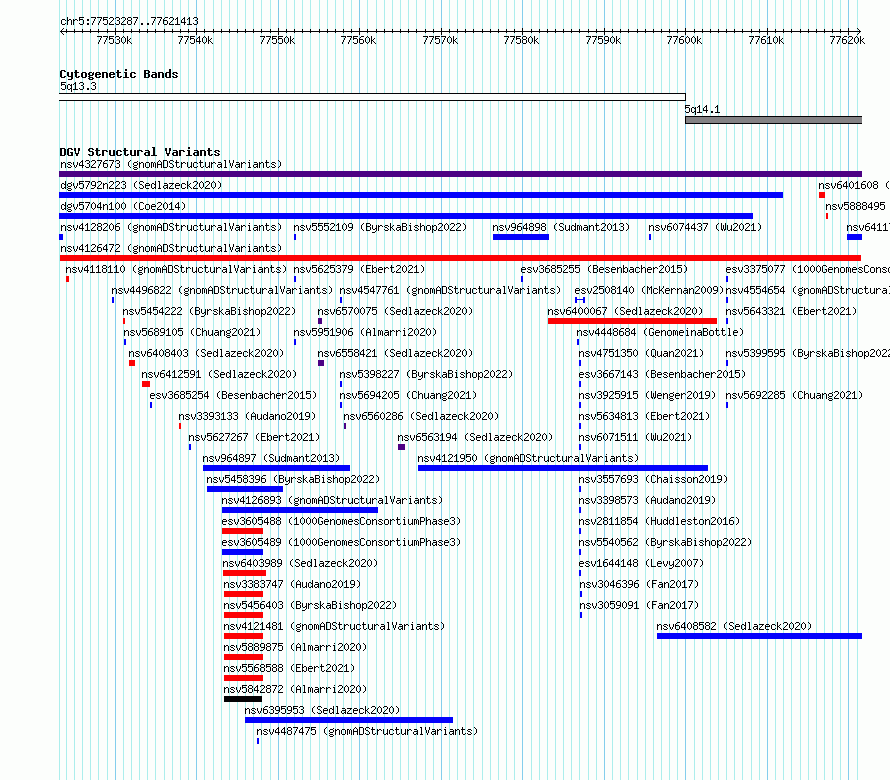The image size is (890, 780).
Task: Select esv2508140 (McKernan2009) label
Action: [x=649, y=290]
